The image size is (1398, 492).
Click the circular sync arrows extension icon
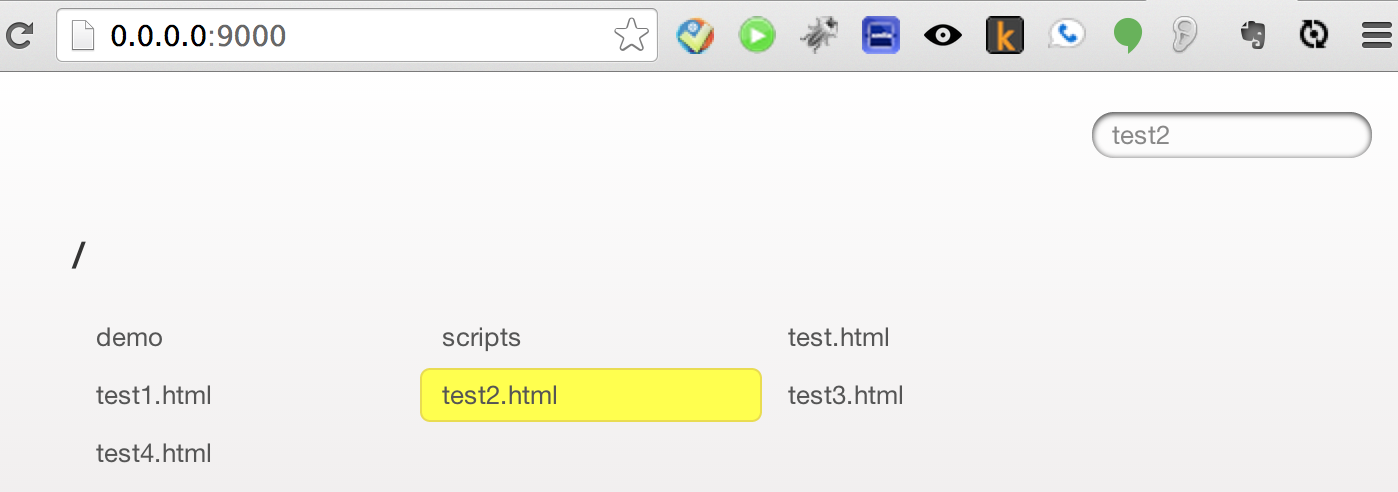click(x=1313, y=37)
